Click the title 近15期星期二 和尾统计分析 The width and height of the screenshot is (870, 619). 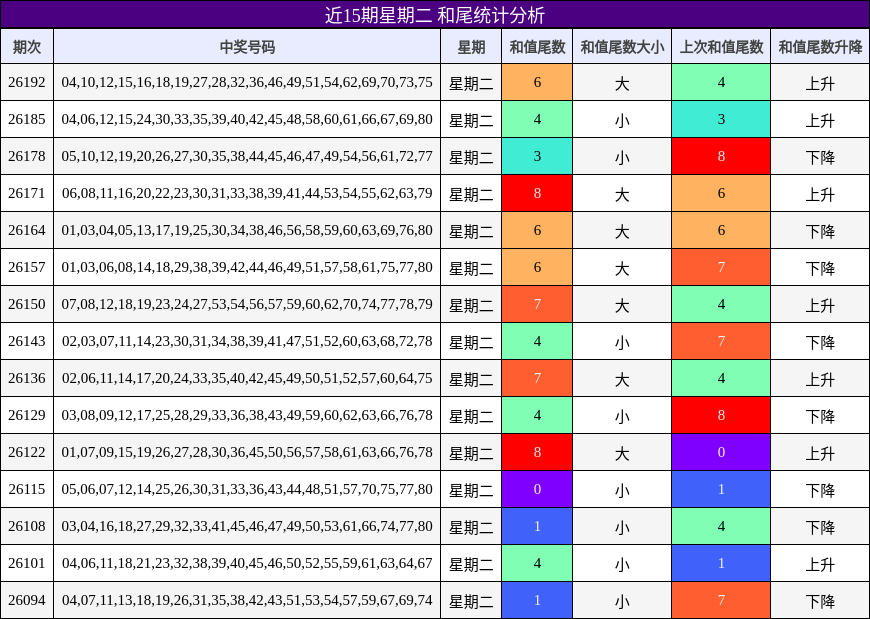tap(434, 15)
